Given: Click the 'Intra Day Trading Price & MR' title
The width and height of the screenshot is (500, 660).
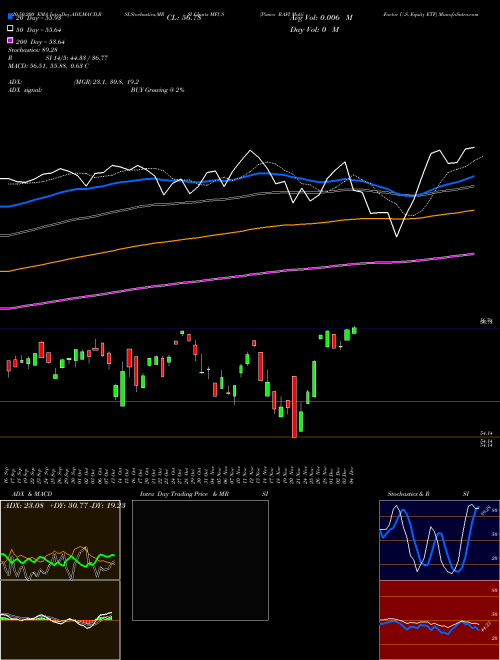Looking at the screenshot, I should (x=184, y=494).
